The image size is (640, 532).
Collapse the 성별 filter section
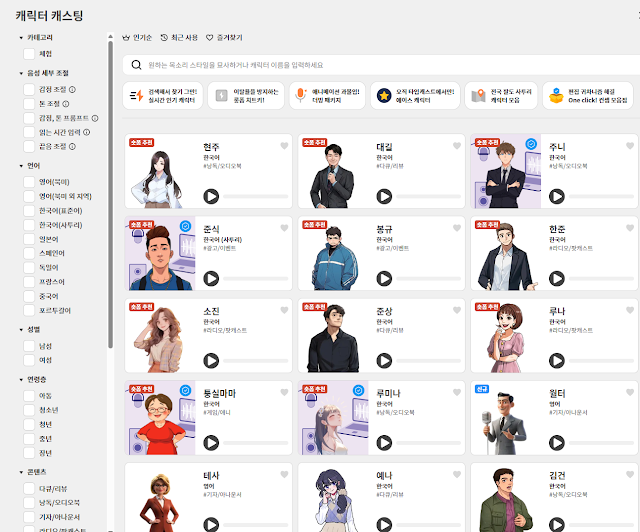click(x=21, y=330)
